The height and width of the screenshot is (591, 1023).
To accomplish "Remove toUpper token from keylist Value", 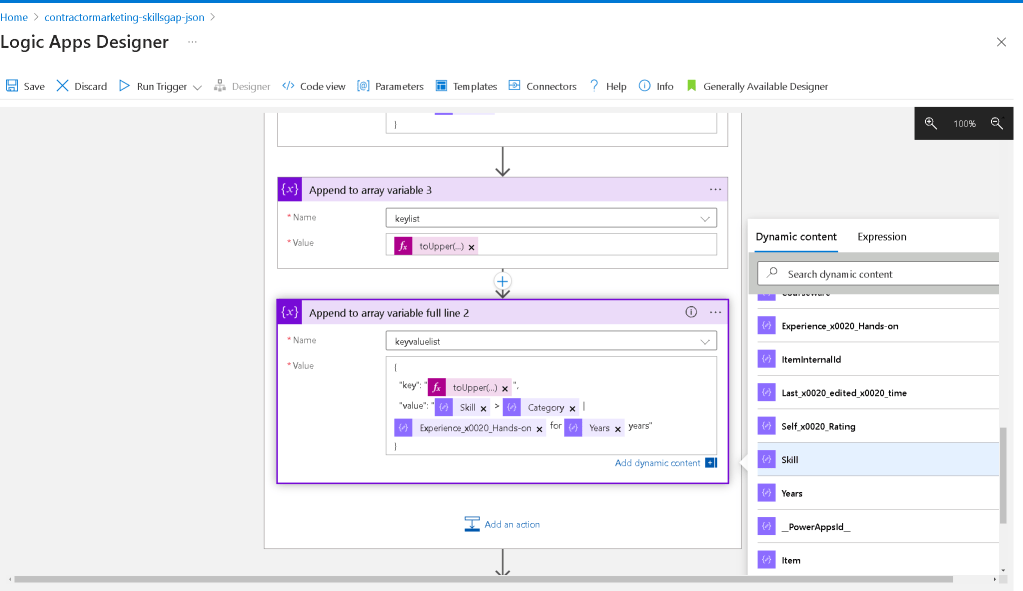I will (471, 247).
